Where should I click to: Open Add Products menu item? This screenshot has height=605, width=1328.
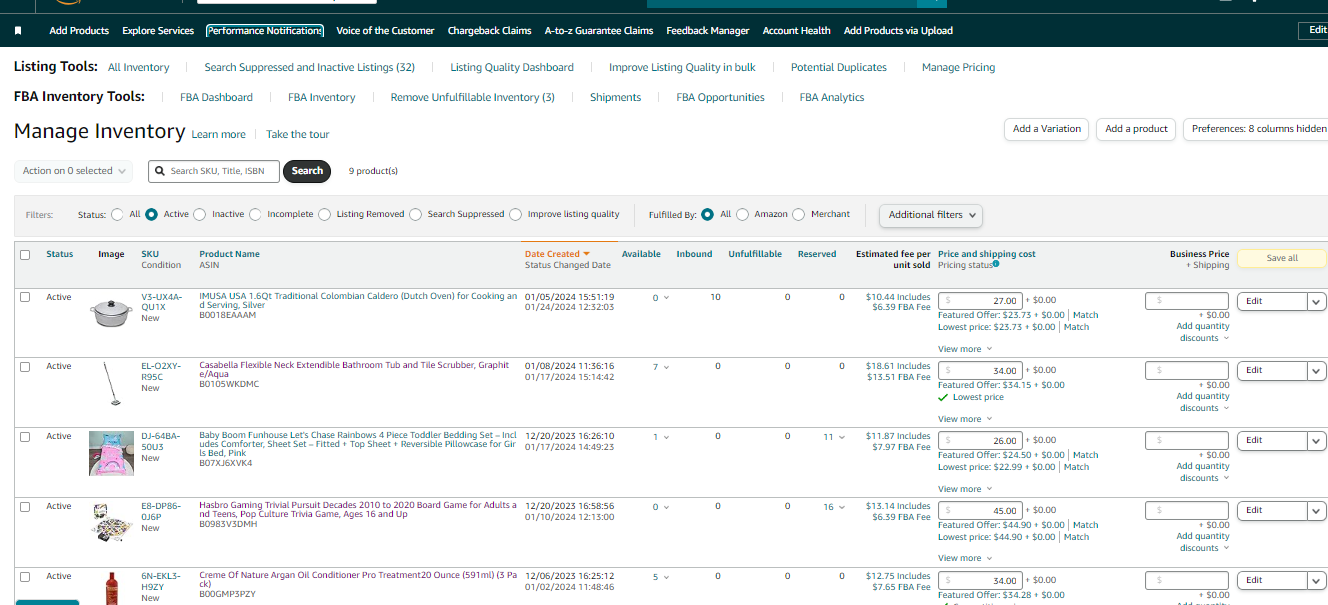coord(79,31)
